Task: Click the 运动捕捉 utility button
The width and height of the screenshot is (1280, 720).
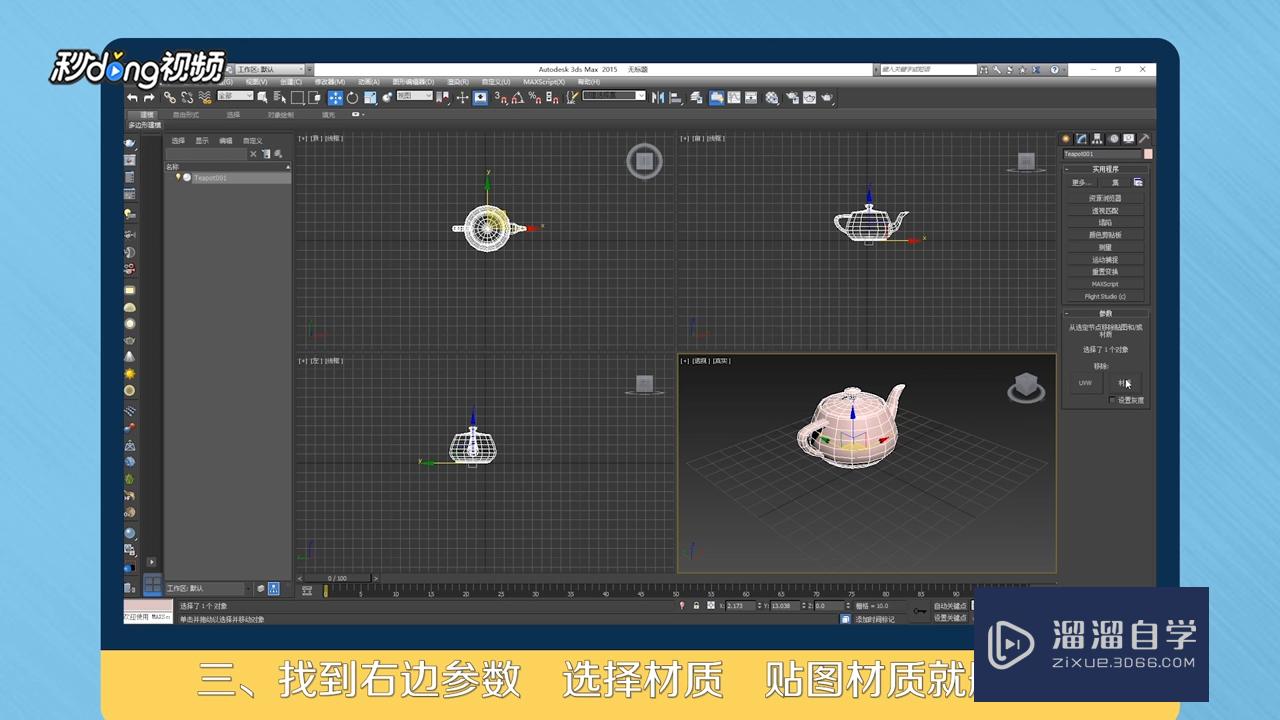Action: 1105,260
